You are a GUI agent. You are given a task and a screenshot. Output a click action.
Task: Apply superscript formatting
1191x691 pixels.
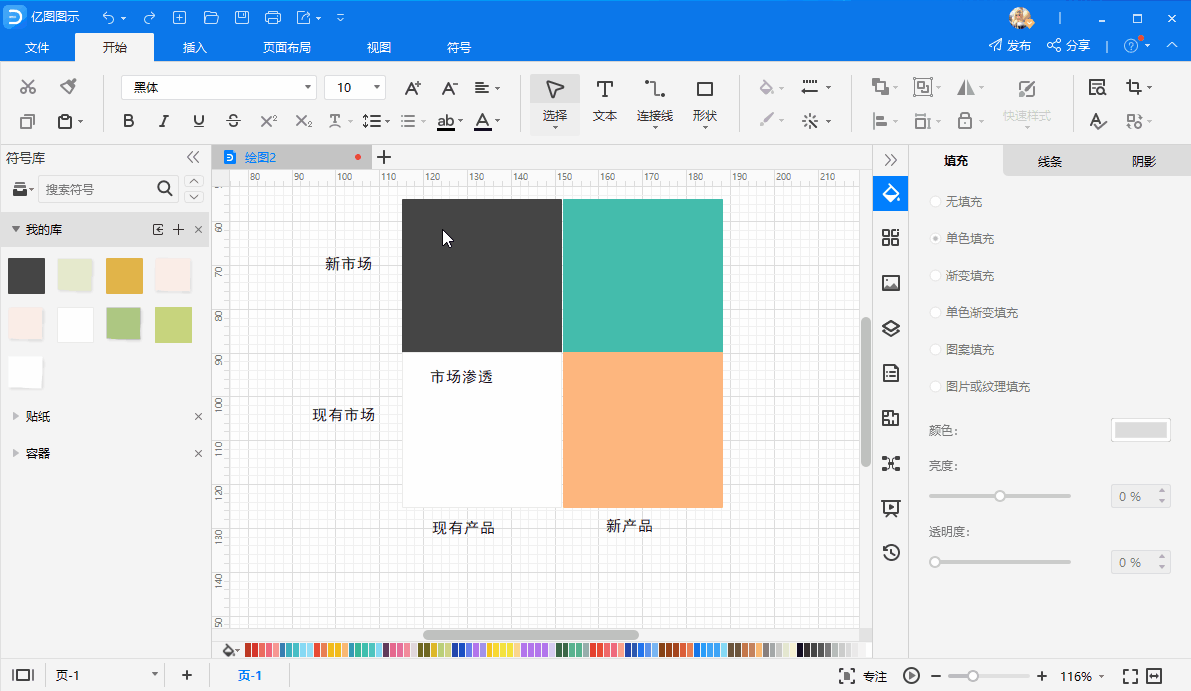point(269,121)
